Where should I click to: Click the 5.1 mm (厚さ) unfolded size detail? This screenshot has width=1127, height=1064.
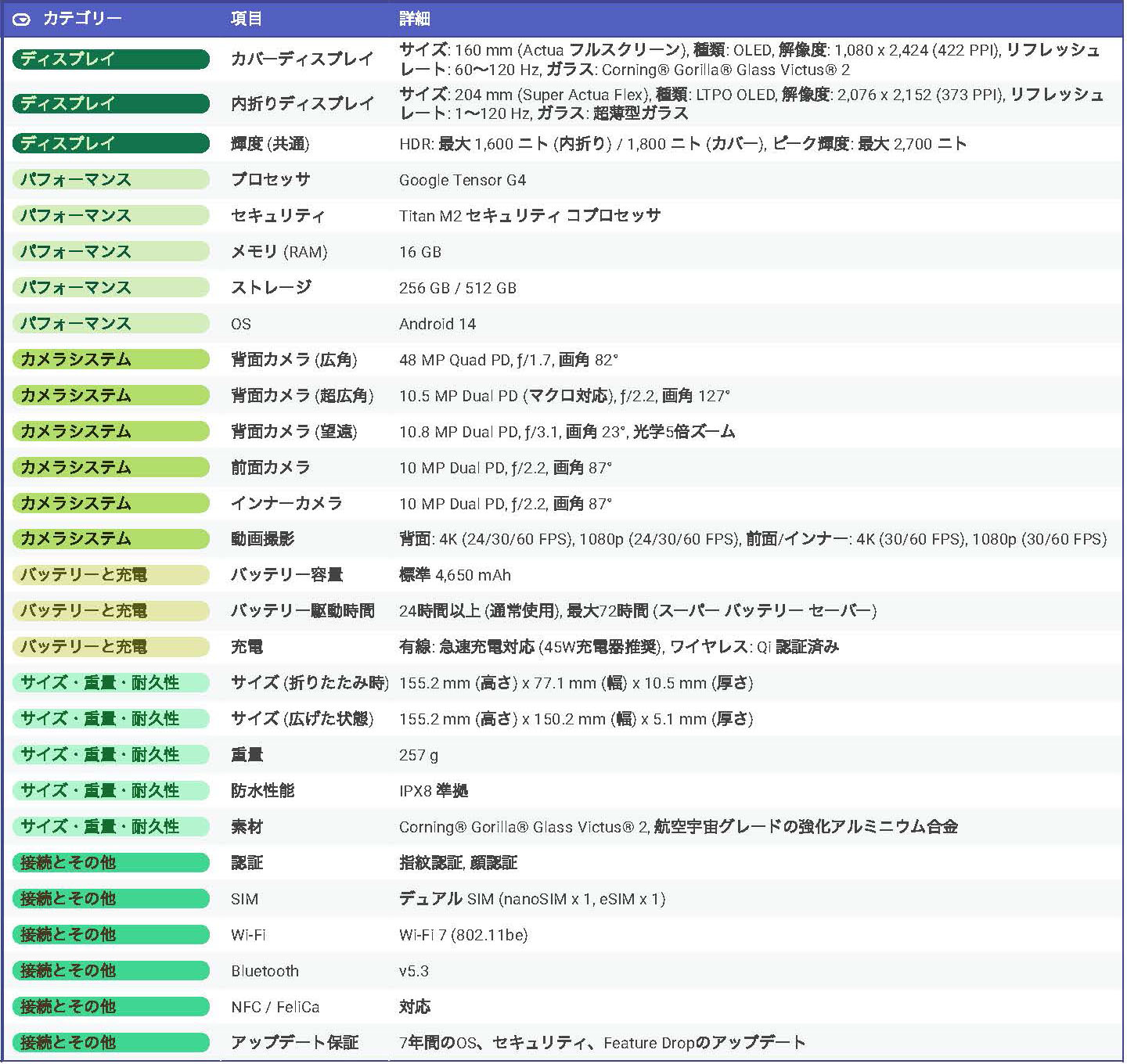pos(576,719)
